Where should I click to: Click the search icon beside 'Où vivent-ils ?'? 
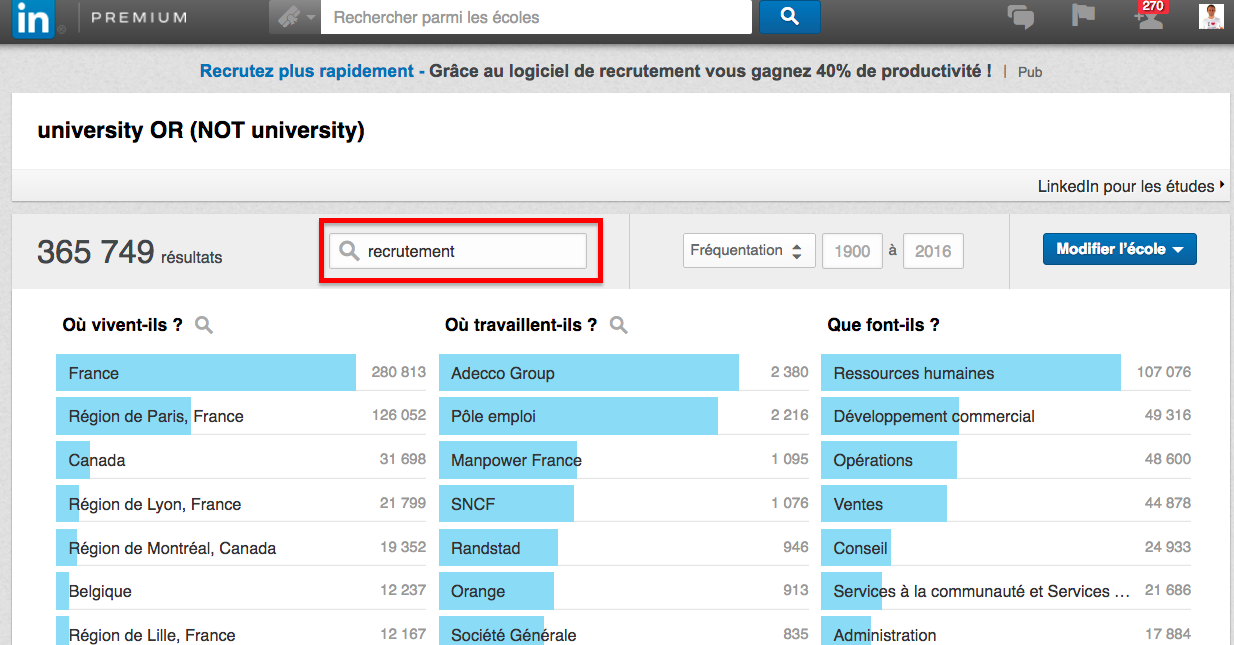[204, 325]
